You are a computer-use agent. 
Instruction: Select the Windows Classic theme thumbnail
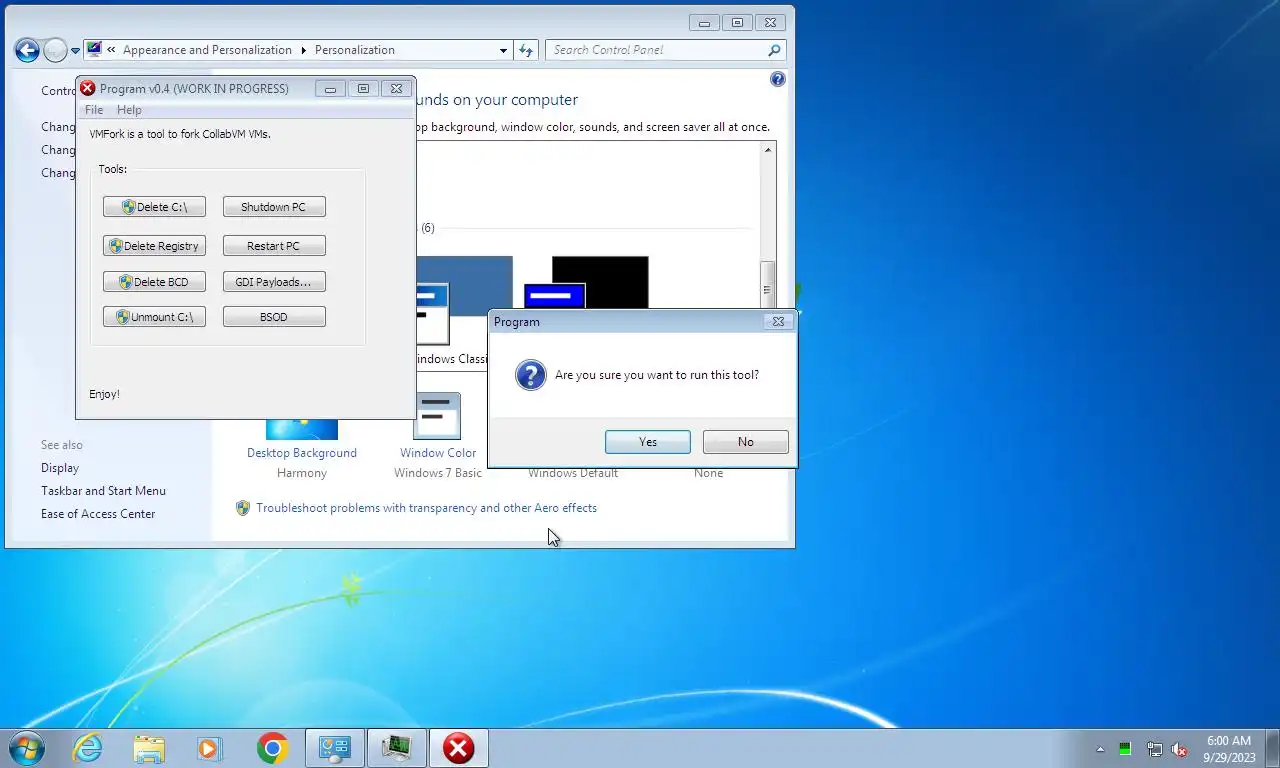coord(464,286)
